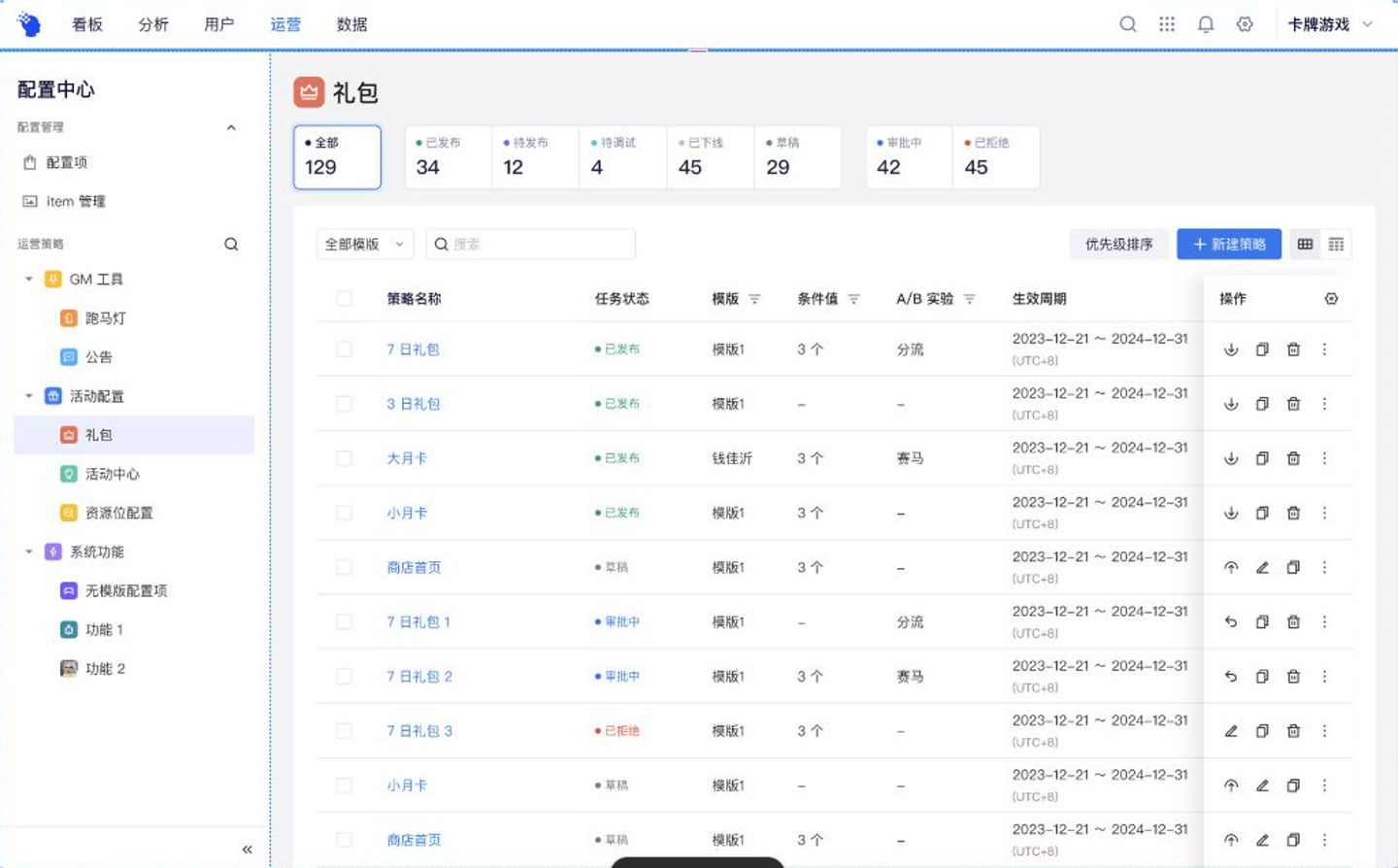
Task: Select the 待发布 12 status tab
Action: [535, 156]
